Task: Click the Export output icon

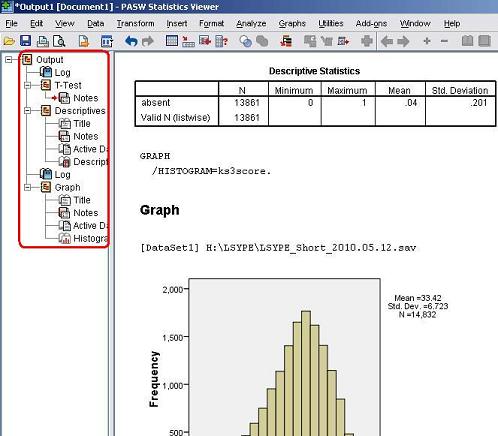Action: (84, 41)
